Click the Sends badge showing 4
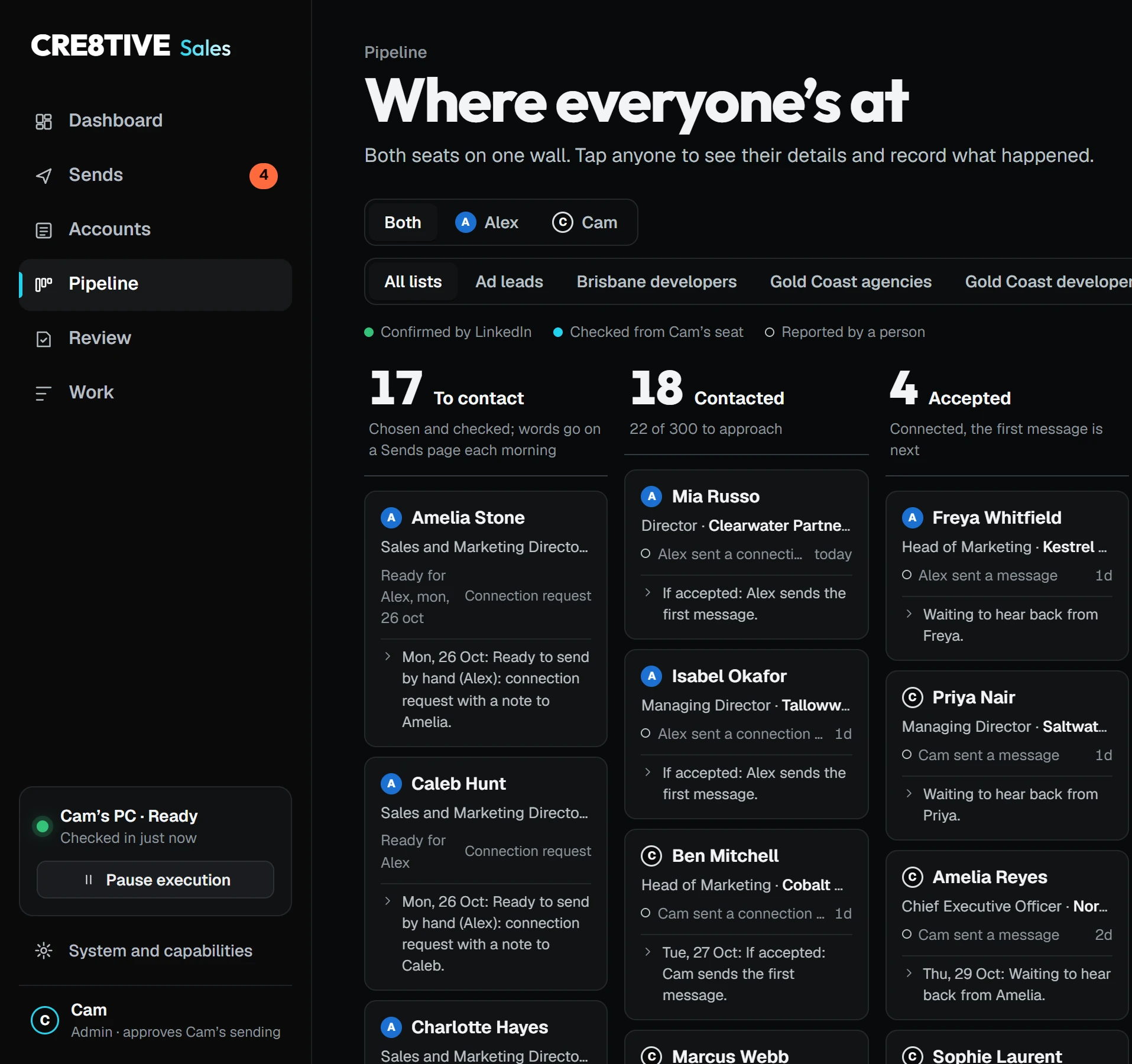 pyautogui.click(x=264, y=176)
